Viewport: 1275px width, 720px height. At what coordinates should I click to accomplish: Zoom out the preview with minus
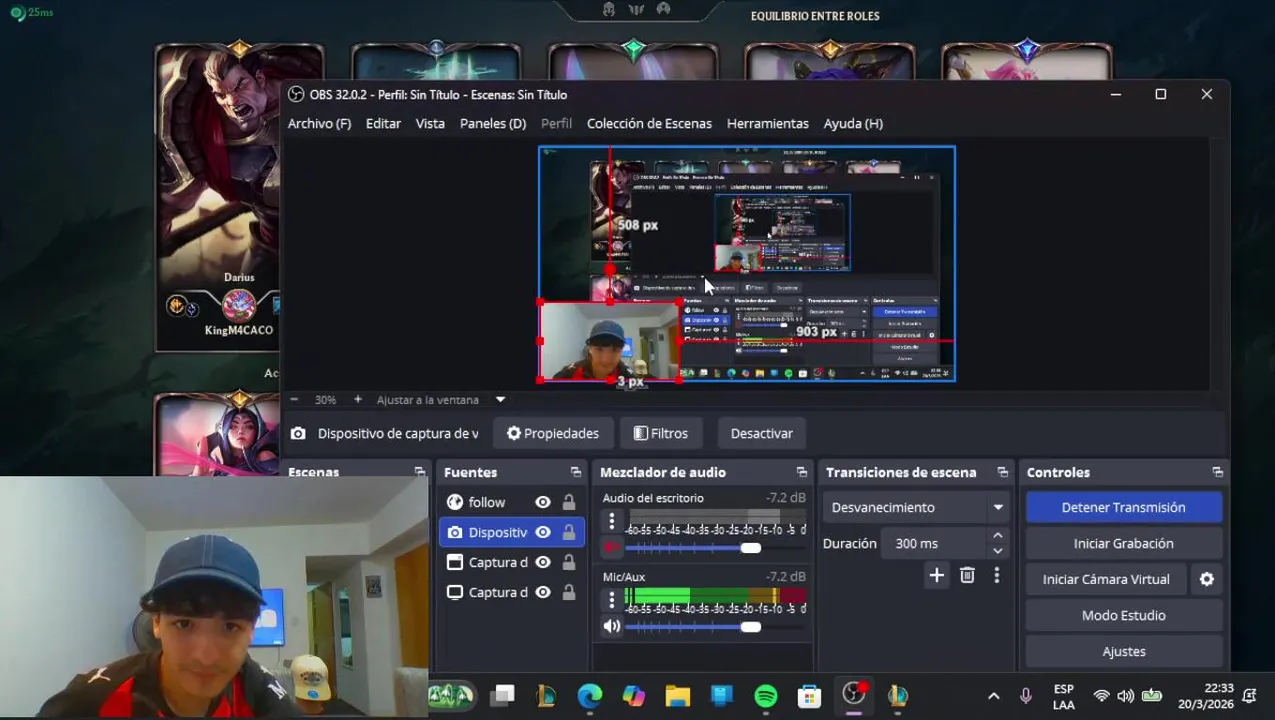pos(294,399)
